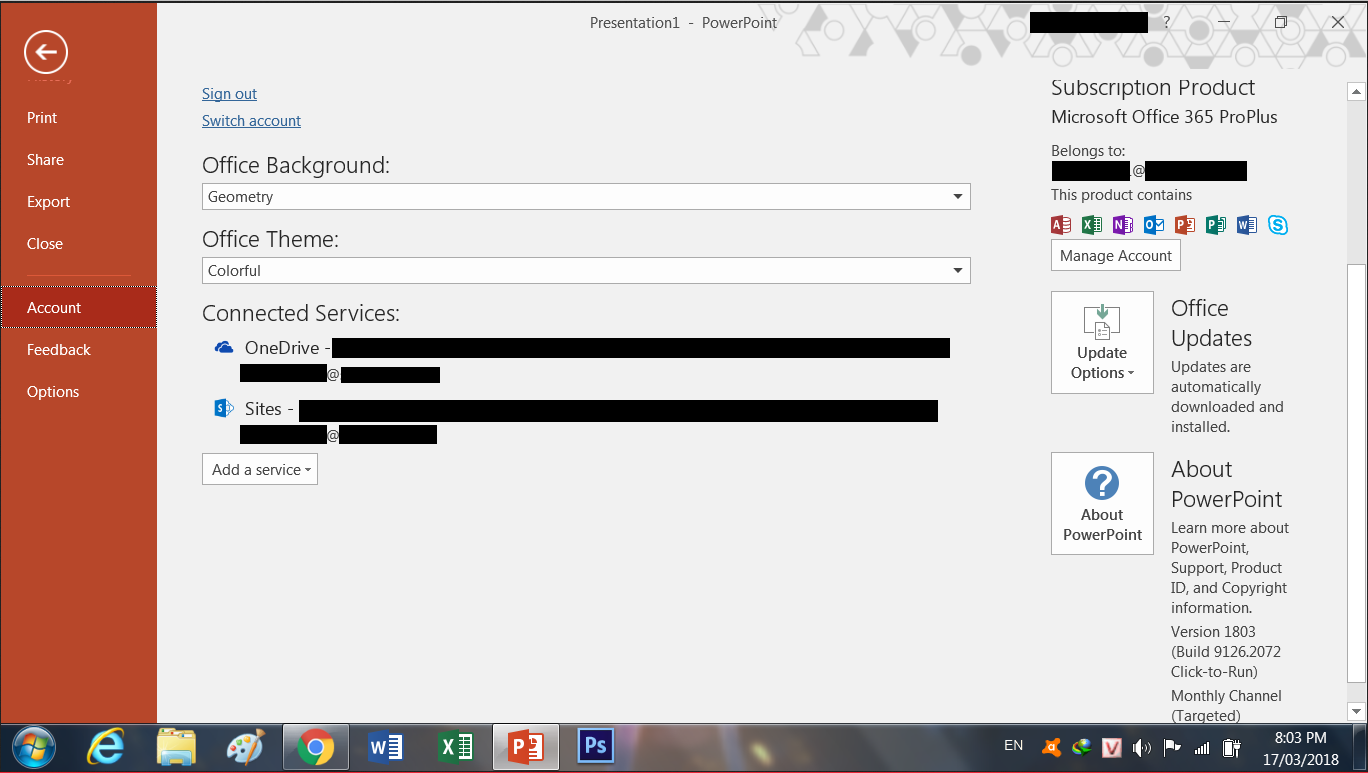This screenshot has height=773, width=1368.
Task: Select the Account menu item
Action: click(78, 308)
